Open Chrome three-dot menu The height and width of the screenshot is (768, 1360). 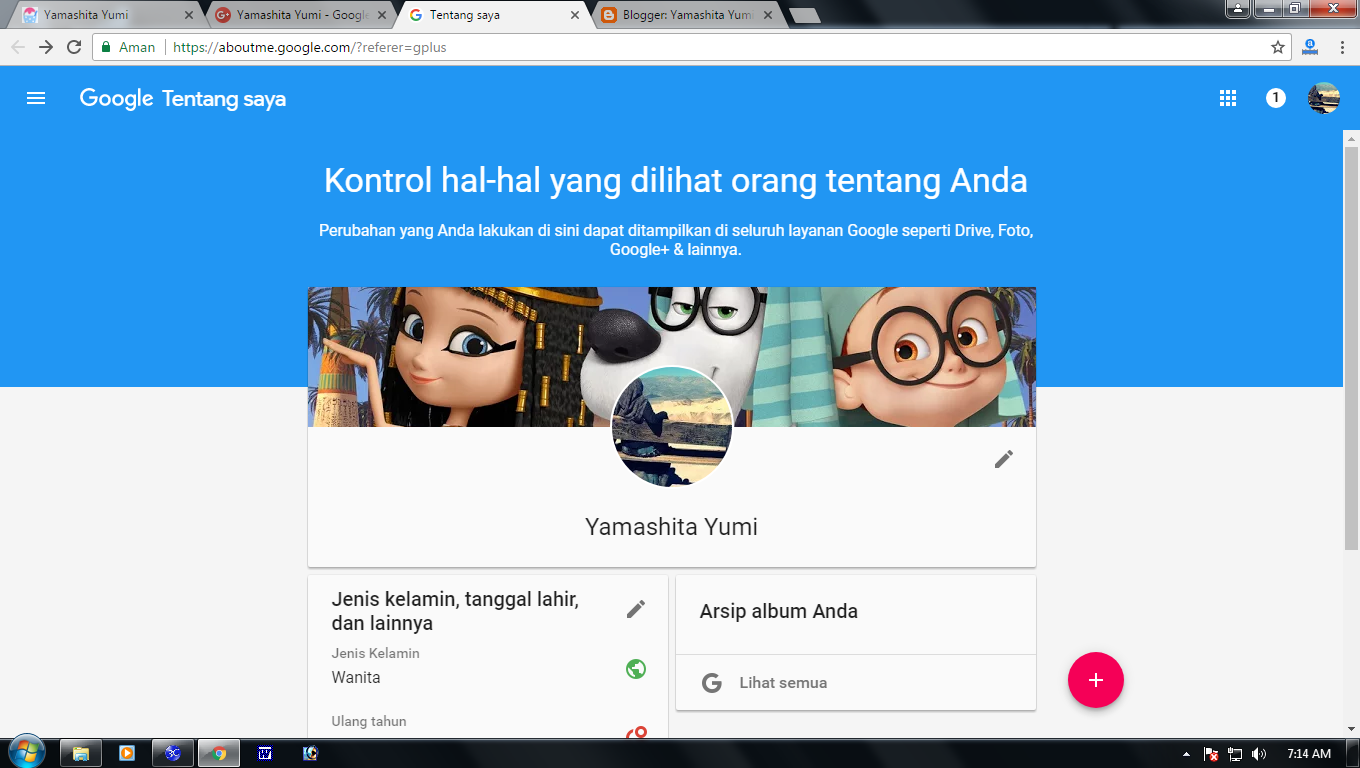pyautogui.click(x=1341, y=47)
